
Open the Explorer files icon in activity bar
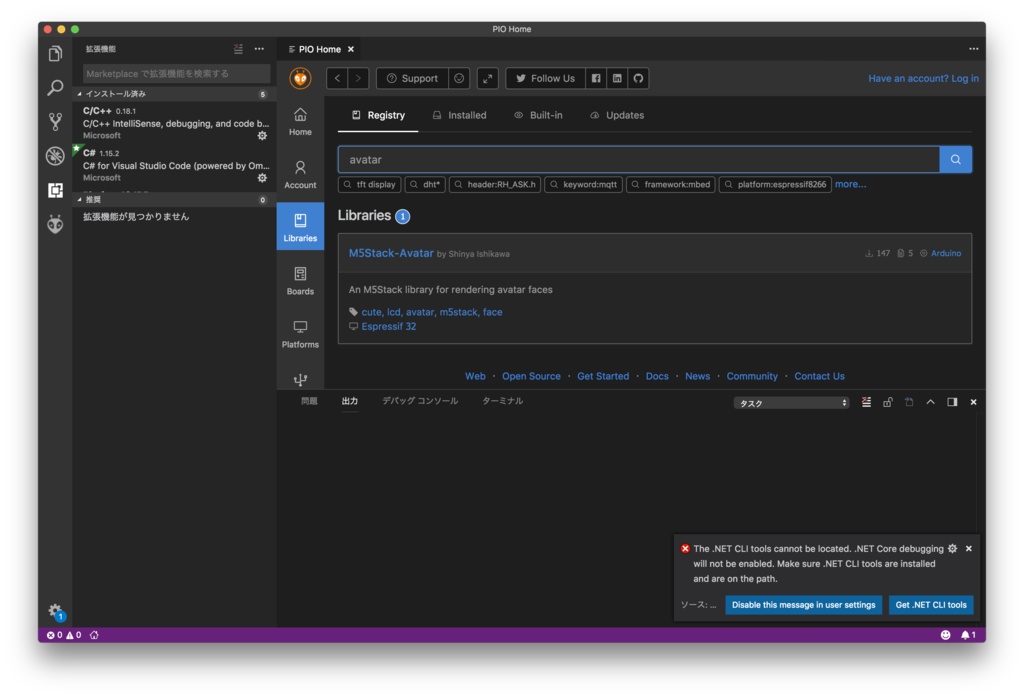56,53
